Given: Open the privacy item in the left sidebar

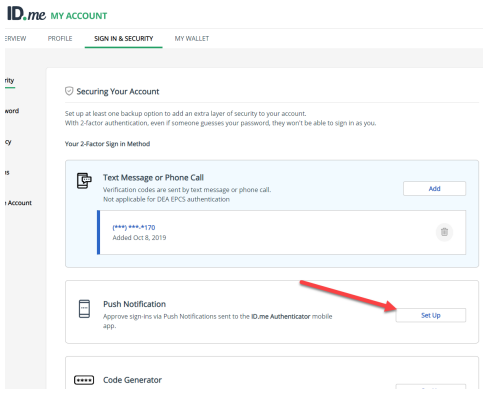Looking at the screenshot, I should coord(8,142).
